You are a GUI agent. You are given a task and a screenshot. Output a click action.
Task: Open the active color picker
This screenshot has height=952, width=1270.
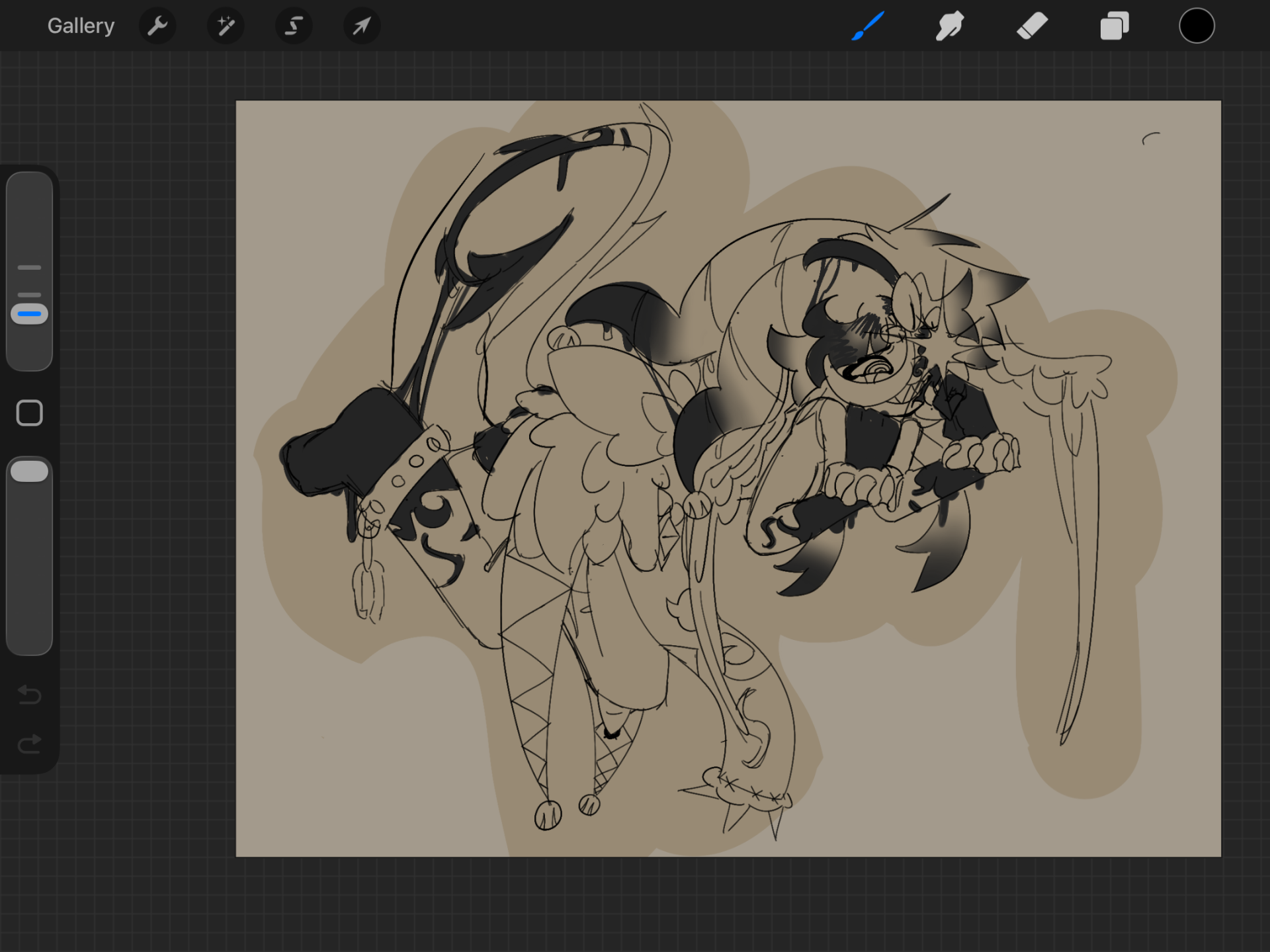pos(1197,26)
